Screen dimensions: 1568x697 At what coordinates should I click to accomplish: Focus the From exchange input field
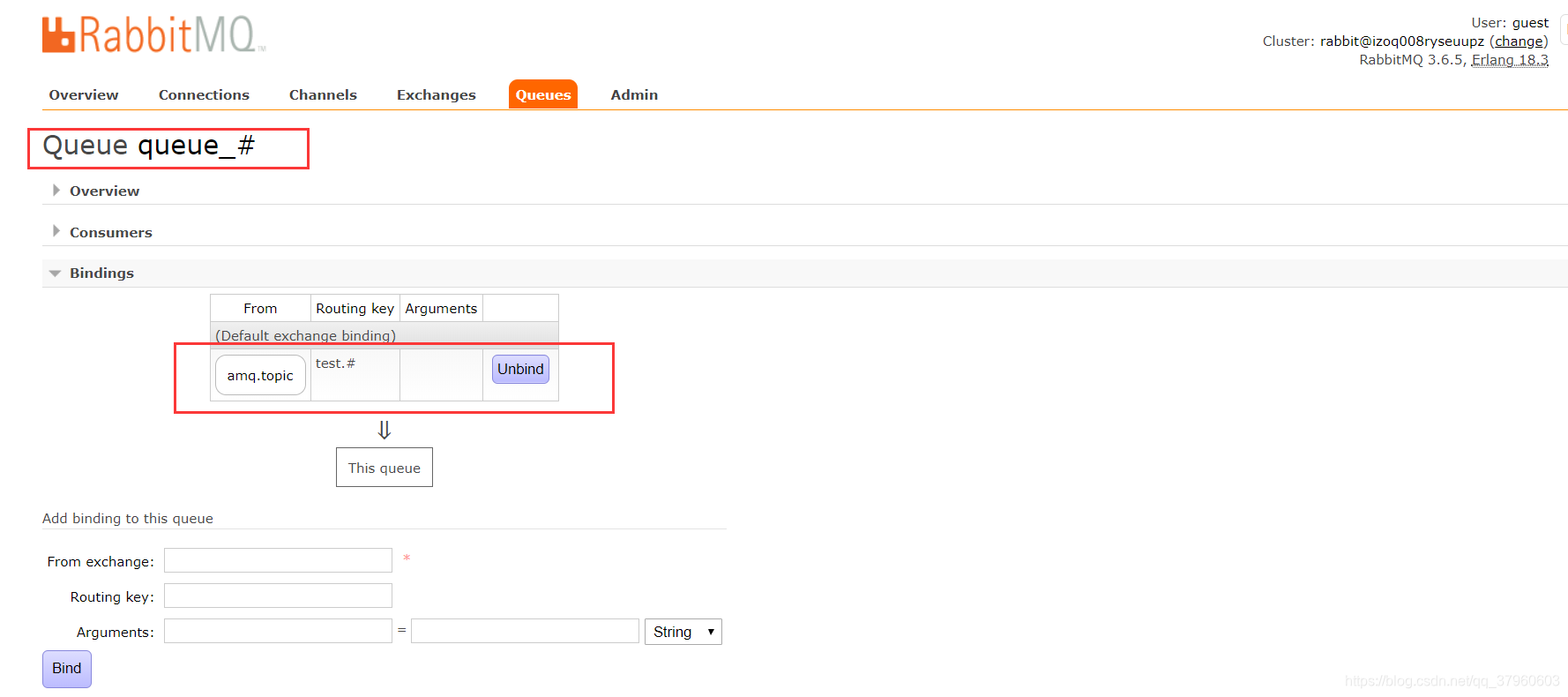(x=278, y=560)
